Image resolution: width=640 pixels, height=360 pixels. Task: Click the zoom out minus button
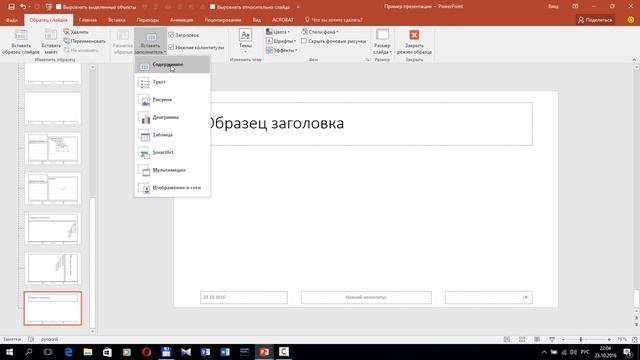pyautogui.click(x=563, y=340)
